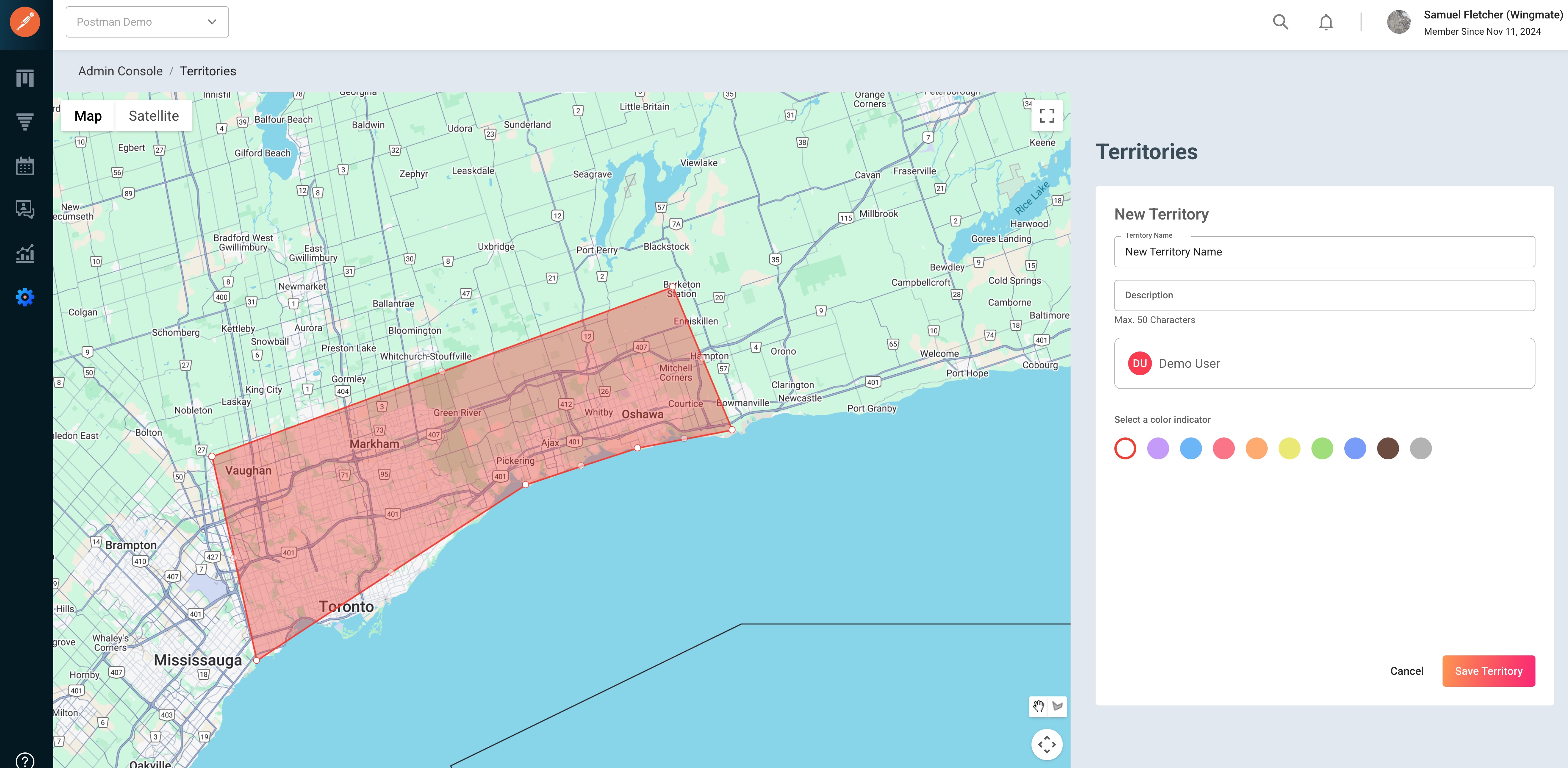Click the help question mark icon
The height and width of the screenshot is (768, 1568).
point(25,761)
